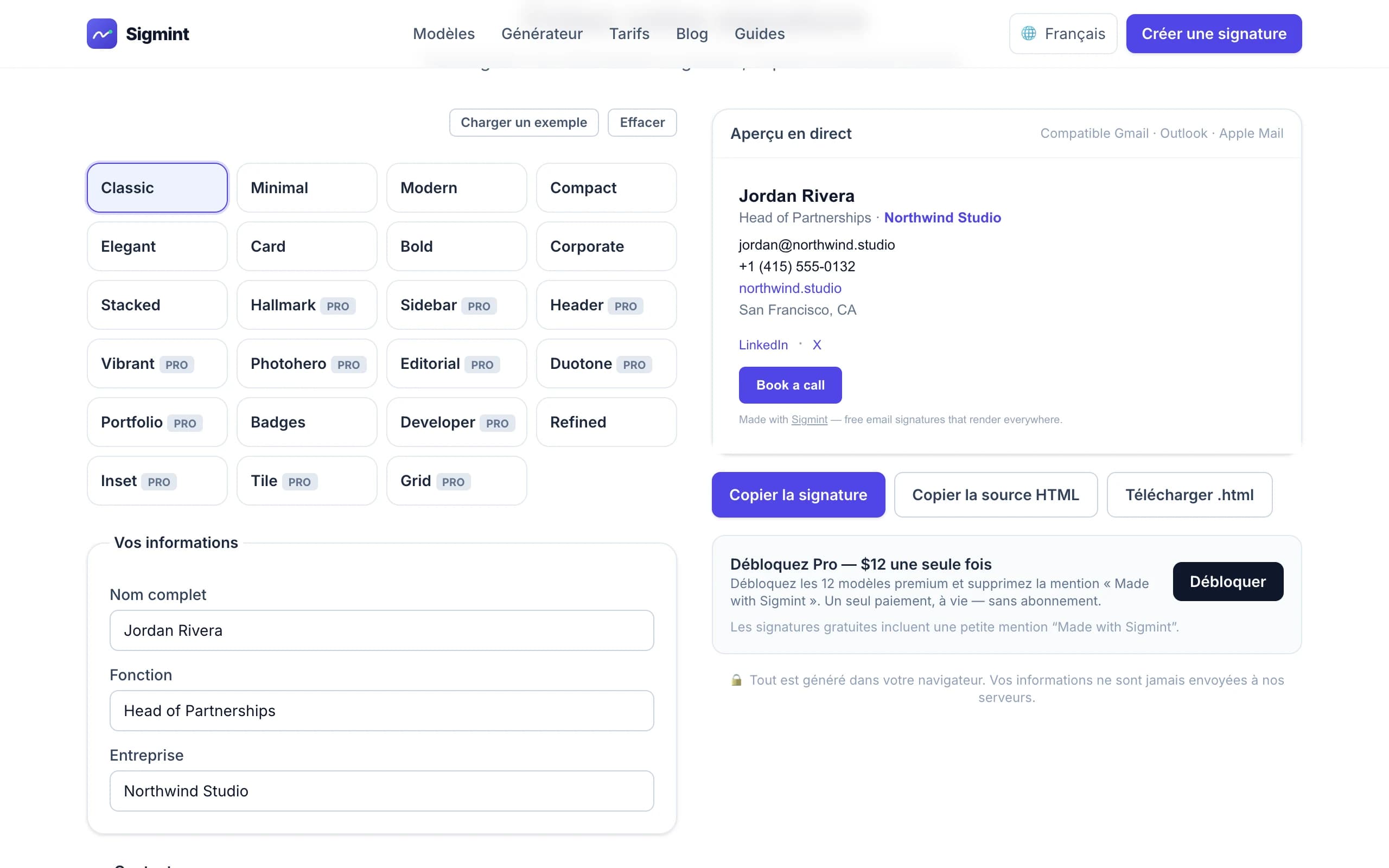The image size is (1389, 868).
Task: Go to the Générateur nav item
Action: [x=542, y=34]
